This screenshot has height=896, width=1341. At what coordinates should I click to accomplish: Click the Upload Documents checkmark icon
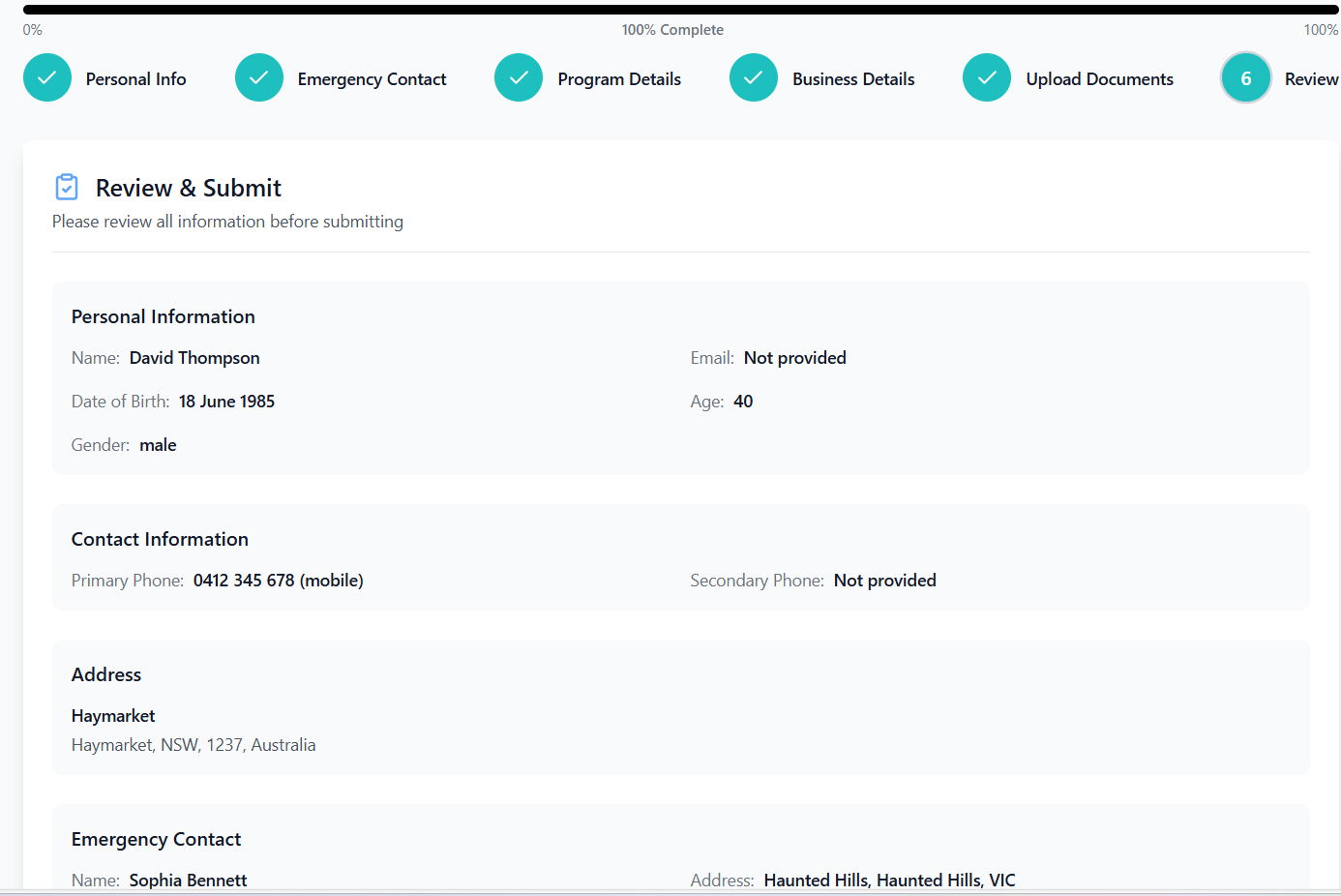pyautogui.click(x=986, y=78)
